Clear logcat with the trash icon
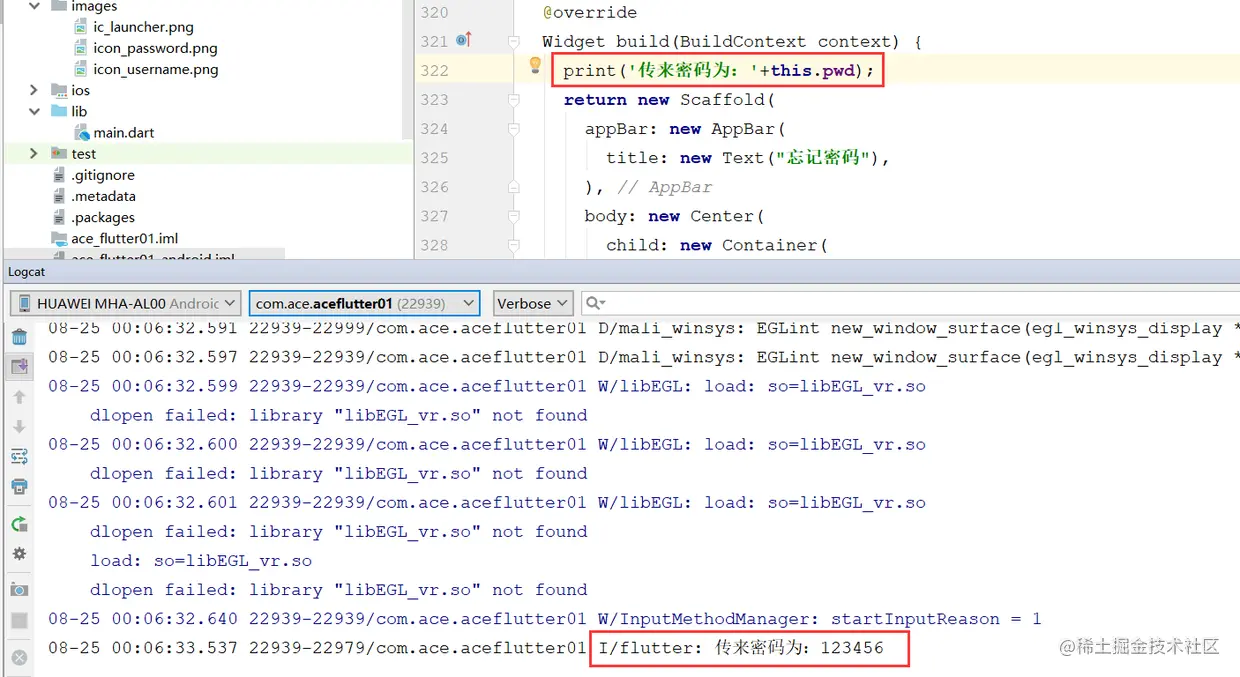Image resolution: width=1240 pixels, height=677 pixels. (x=19, y=337)
